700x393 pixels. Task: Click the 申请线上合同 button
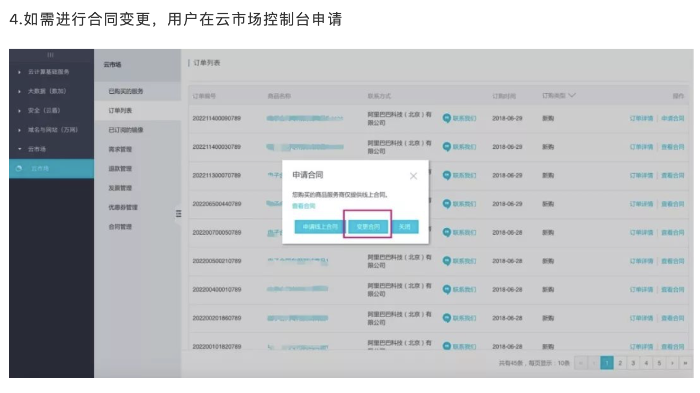[x=320, y=227]
